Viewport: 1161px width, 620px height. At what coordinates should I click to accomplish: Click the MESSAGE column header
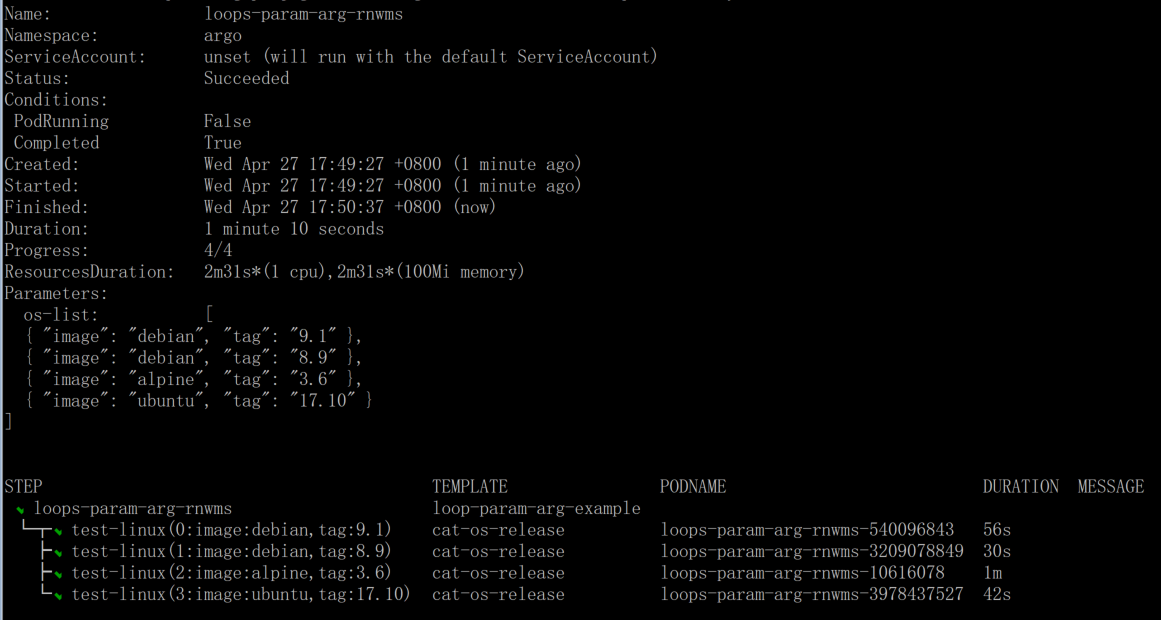click(1111, 487)
